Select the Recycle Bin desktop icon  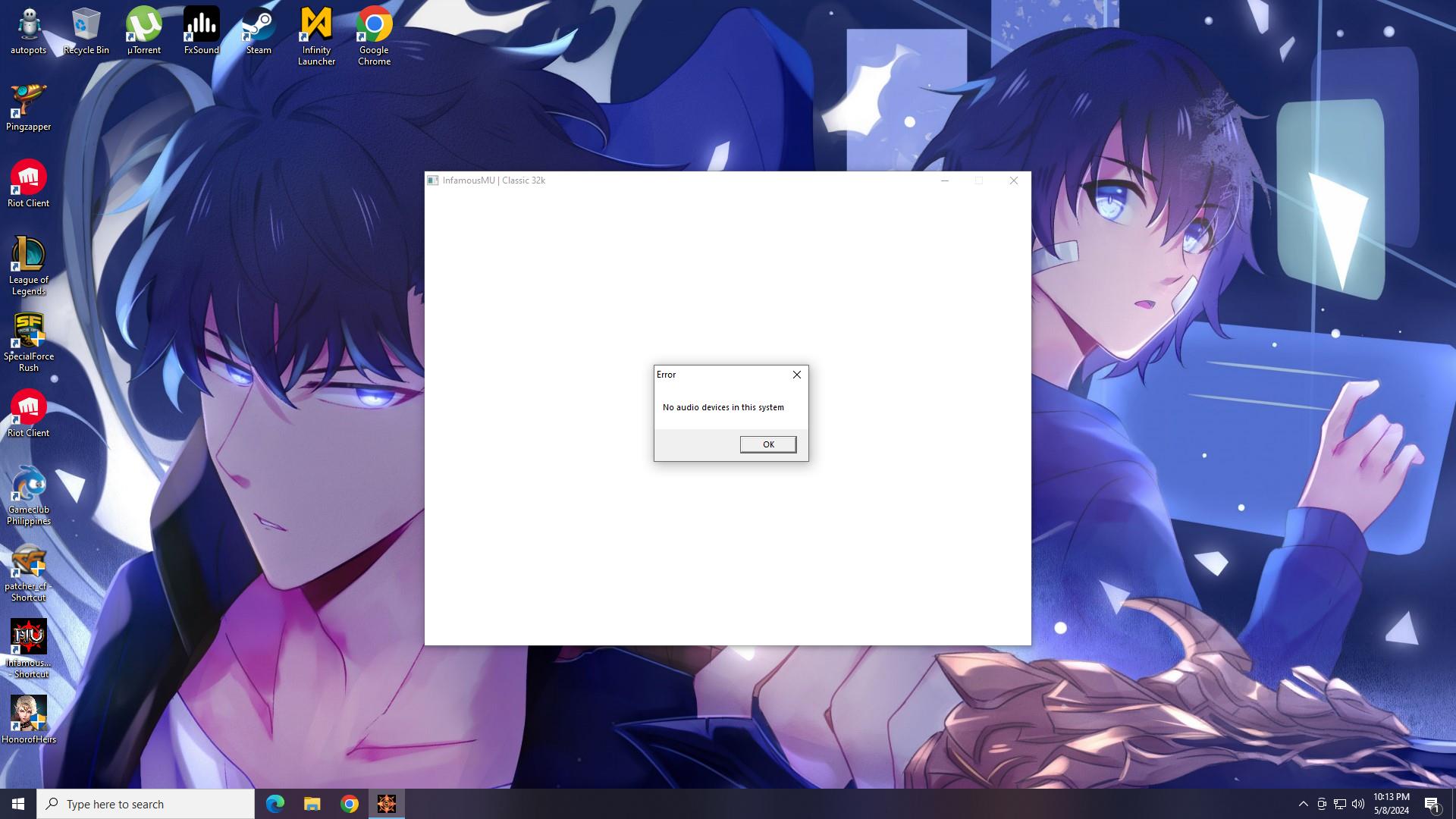pyautogui.click(x=86, y=32)
